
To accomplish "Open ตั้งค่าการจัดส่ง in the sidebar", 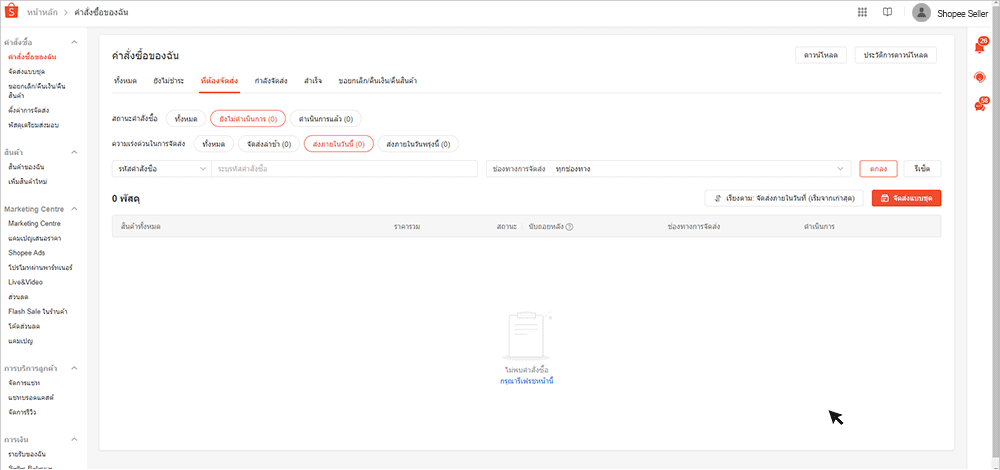I will tap(29, 111).
